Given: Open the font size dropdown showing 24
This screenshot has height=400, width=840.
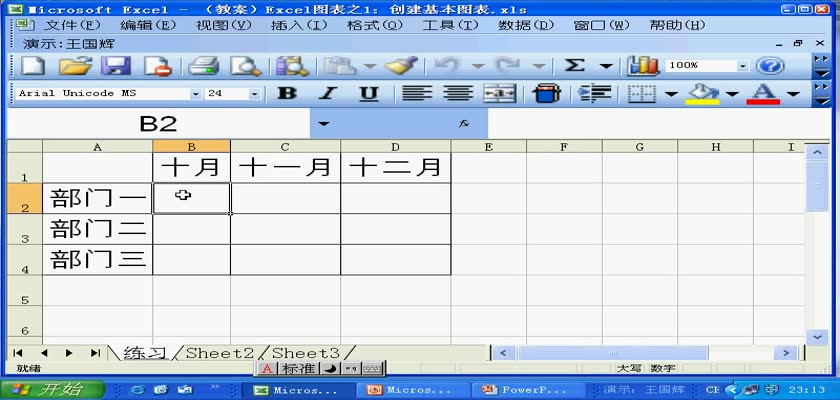Looking at the screenshot, I should coord(254,94).
